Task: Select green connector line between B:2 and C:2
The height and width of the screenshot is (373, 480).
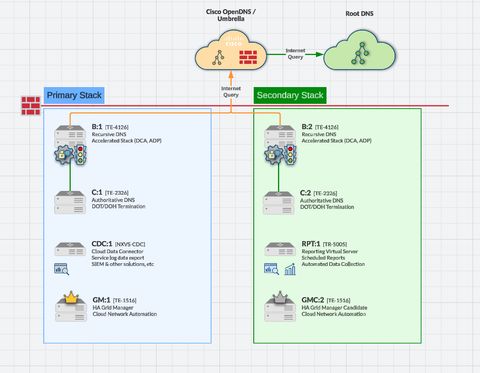Action: (279, 177)
